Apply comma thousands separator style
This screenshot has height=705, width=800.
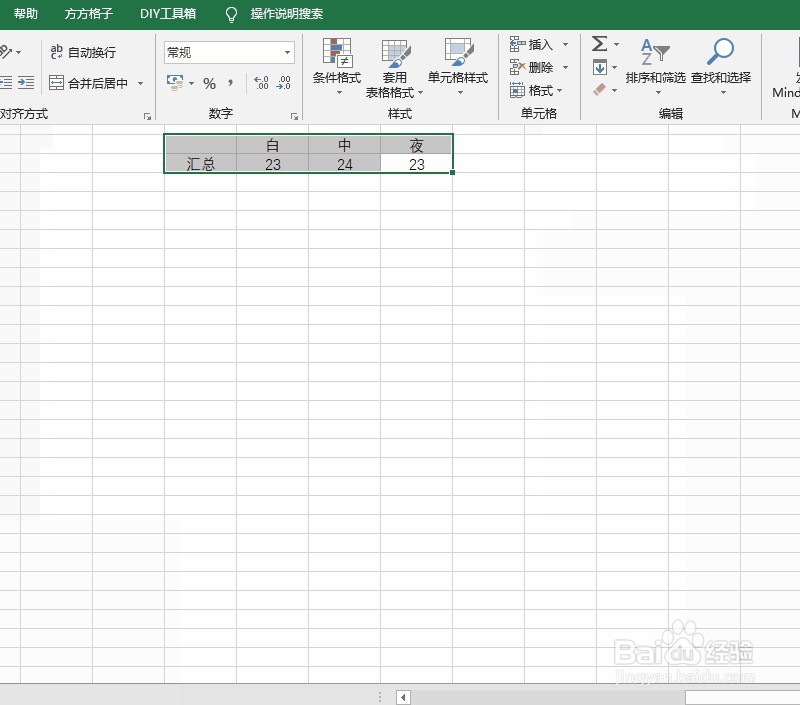click(231, 83)
